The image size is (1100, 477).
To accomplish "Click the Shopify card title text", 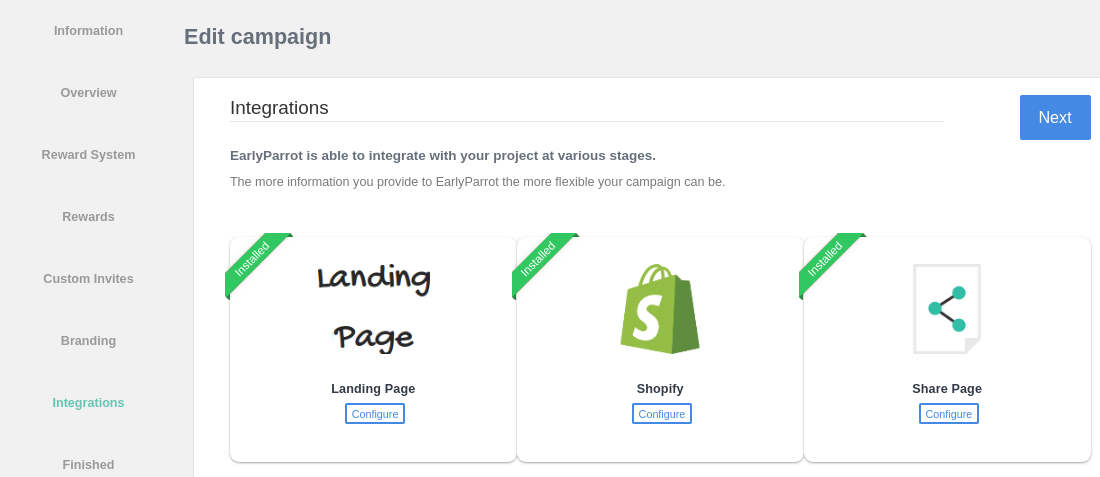I will coord(660,389).
